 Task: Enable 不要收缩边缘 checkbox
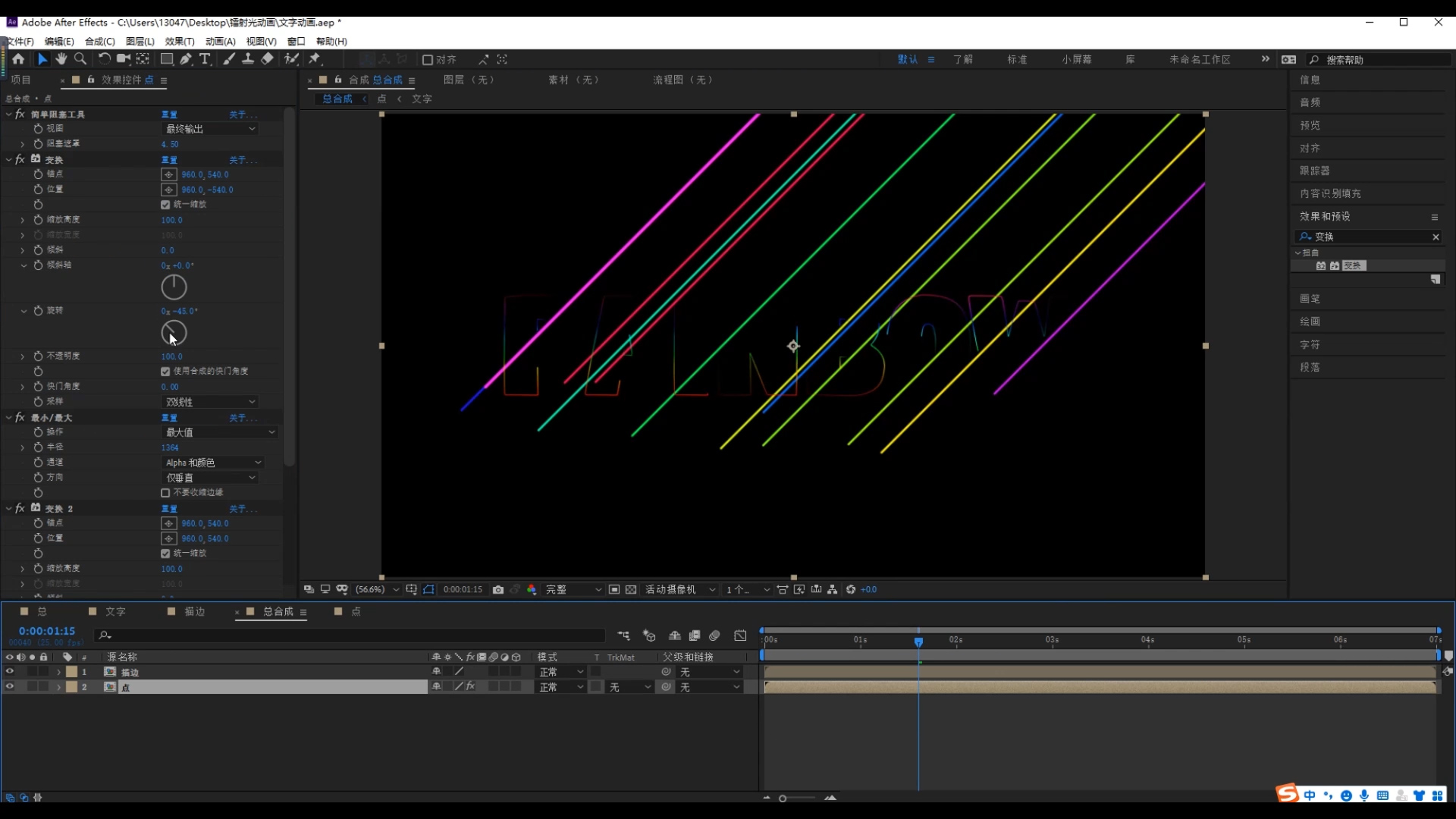pyautogui.click(x=165, y=493)
